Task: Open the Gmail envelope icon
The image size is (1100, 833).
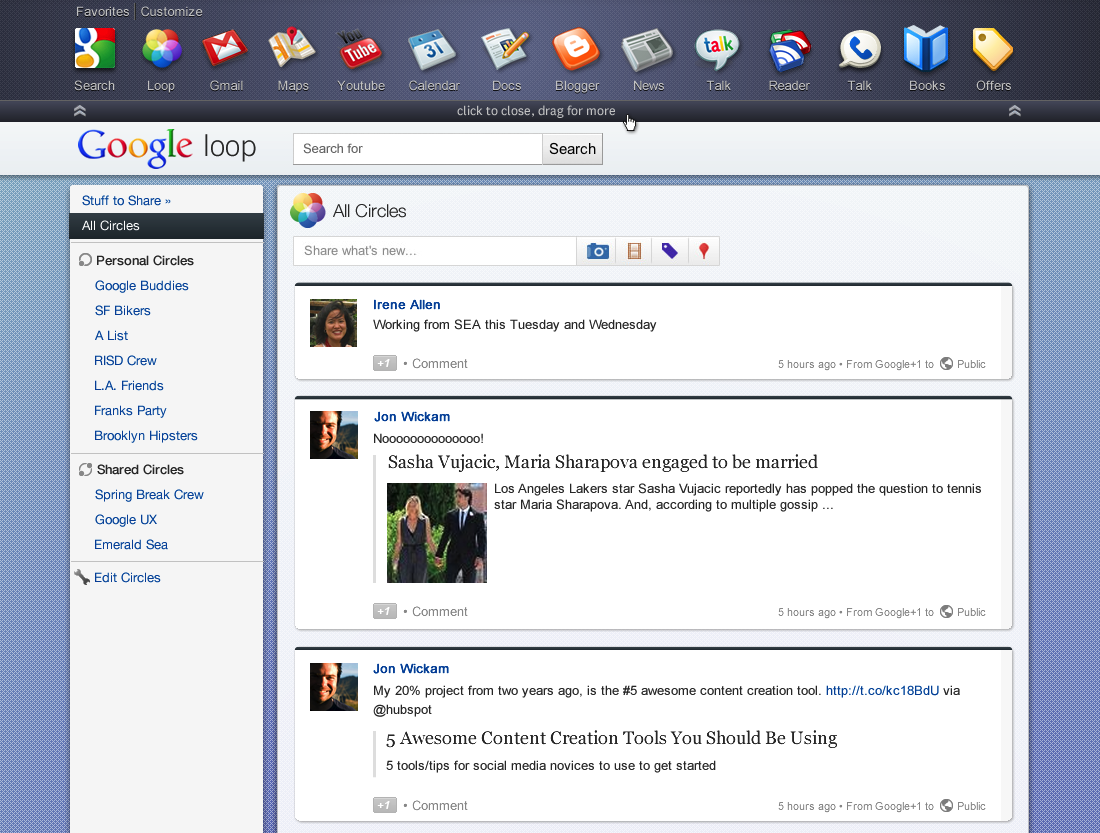Action: point(225,48)
